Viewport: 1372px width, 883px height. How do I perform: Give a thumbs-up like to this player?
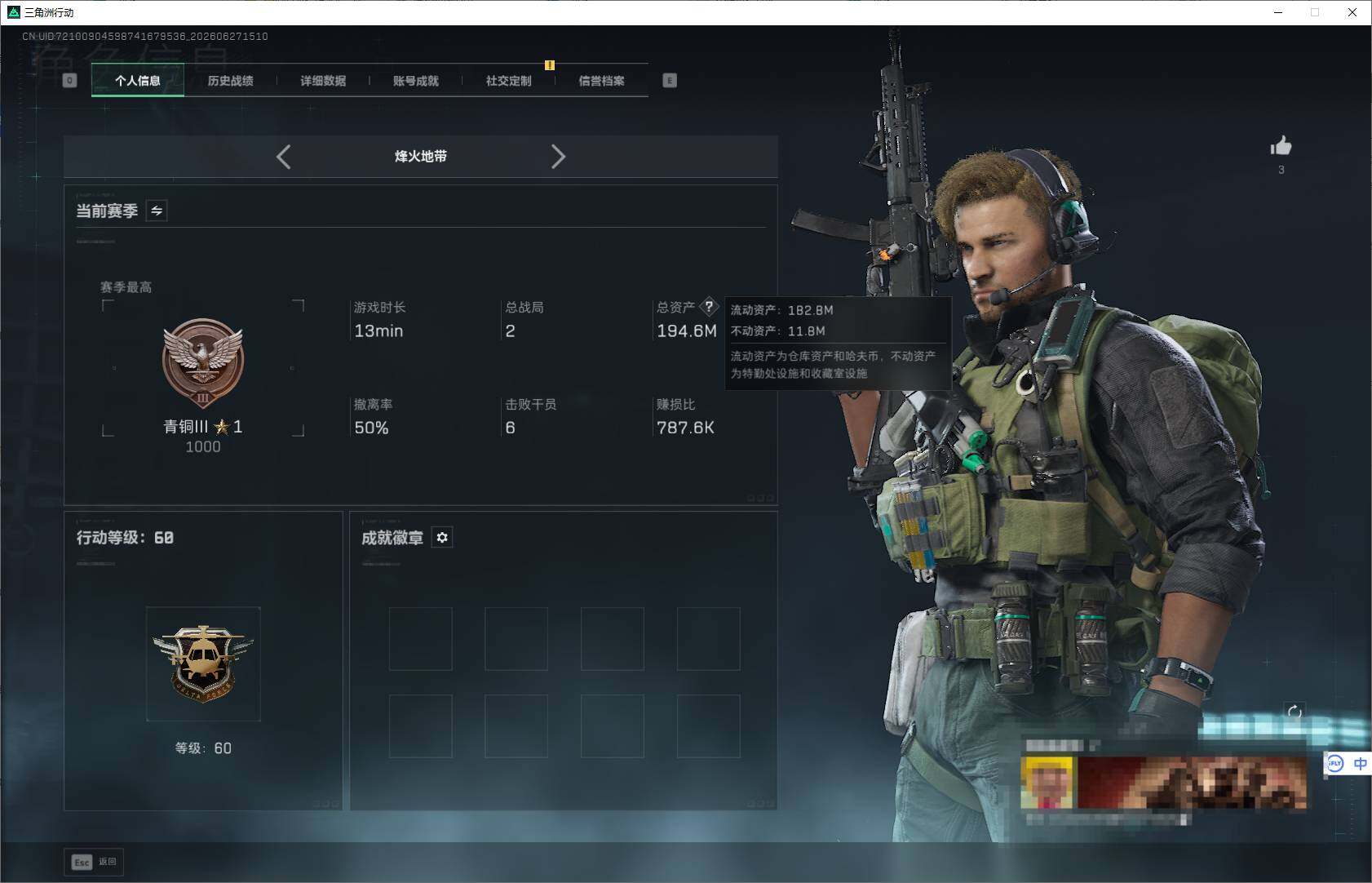coord(1281,146)
